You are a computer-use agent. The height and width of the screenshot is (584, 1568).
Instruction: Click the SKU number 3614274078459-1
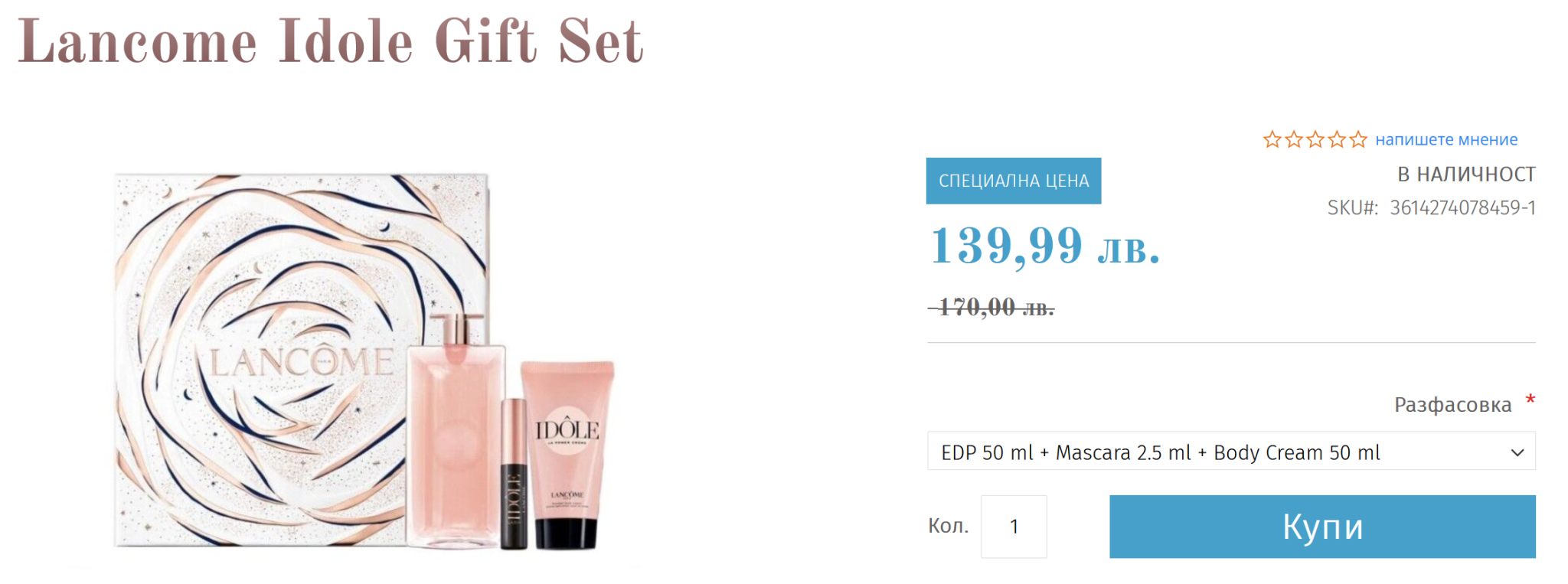(x=1462, y=207)
